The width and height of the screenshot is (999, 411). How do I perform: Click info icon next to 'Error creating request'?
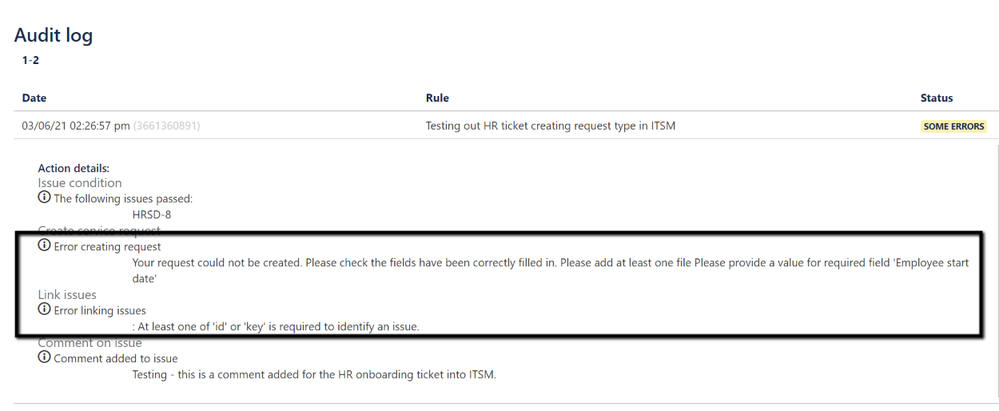coord(44,245)
